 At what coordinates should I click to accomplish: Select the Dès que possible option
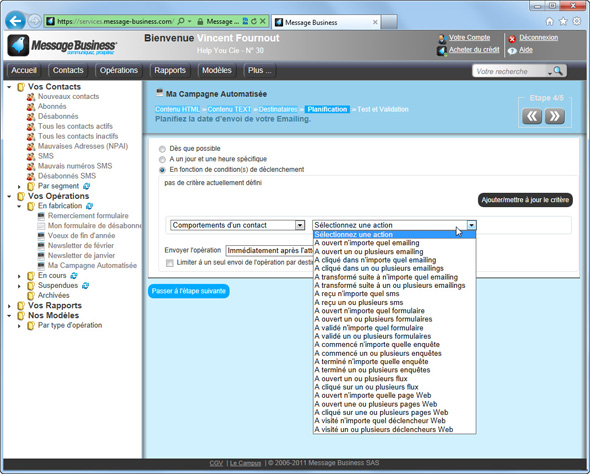pyautogui.click(x=162, y=149)
